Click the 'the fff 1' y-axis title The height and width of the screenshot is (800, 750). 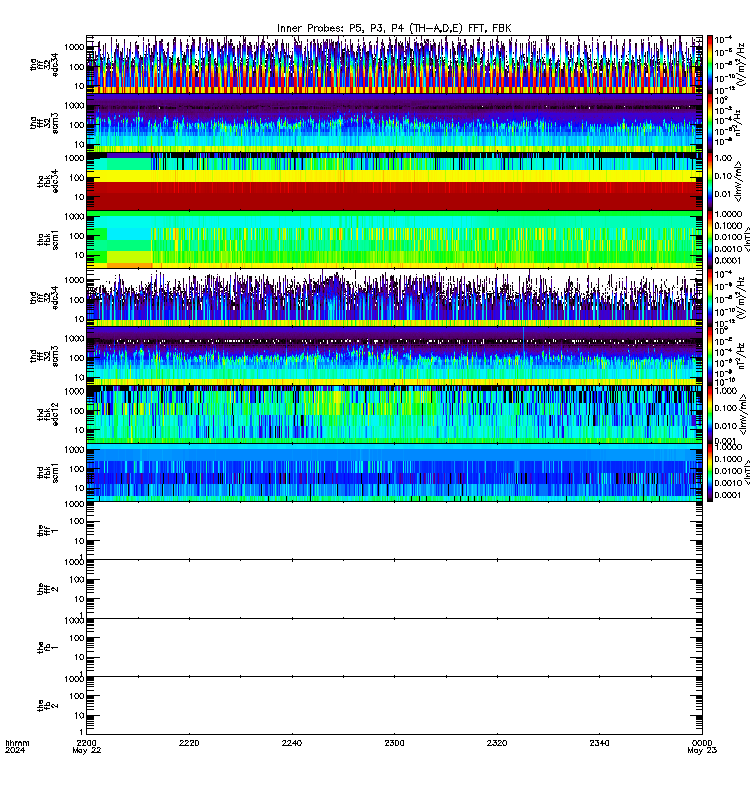click(x=48, y=531)
